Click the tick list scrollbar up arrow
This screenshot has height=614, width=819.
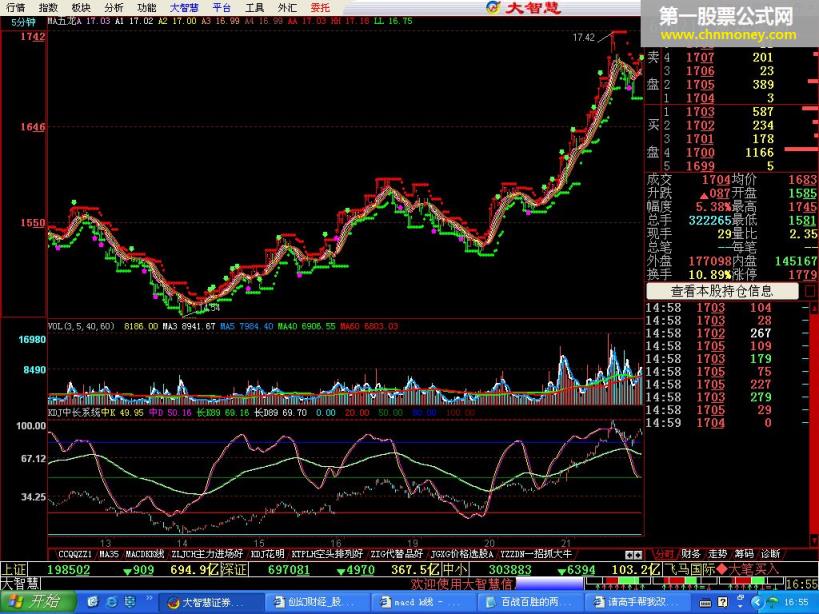click(x=814, y=308)
